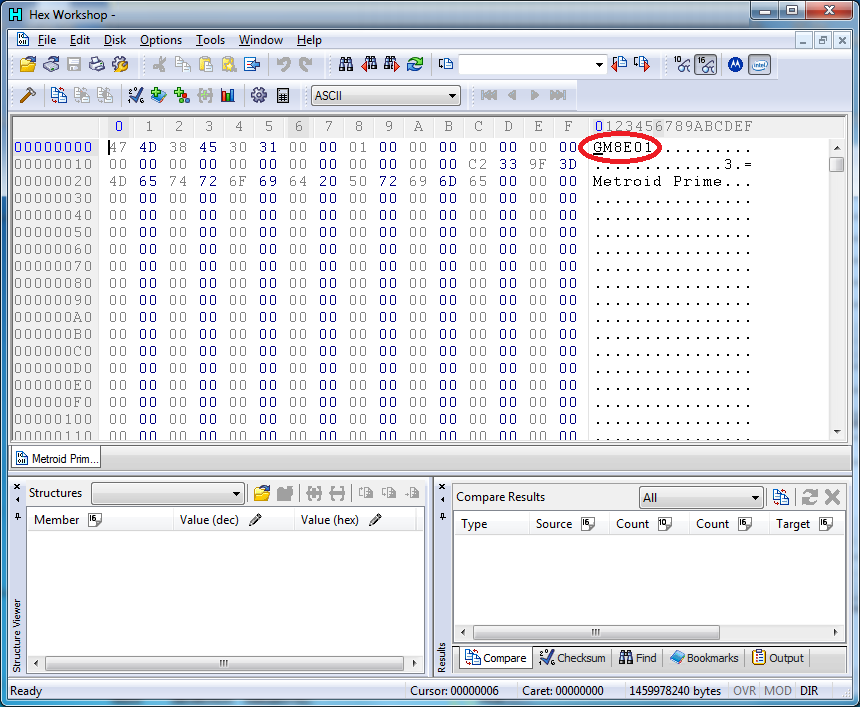Click the hex editor vertical scrollbar thumb
The height and width of the screenshot is (707, 860).
tap(836, 165)
